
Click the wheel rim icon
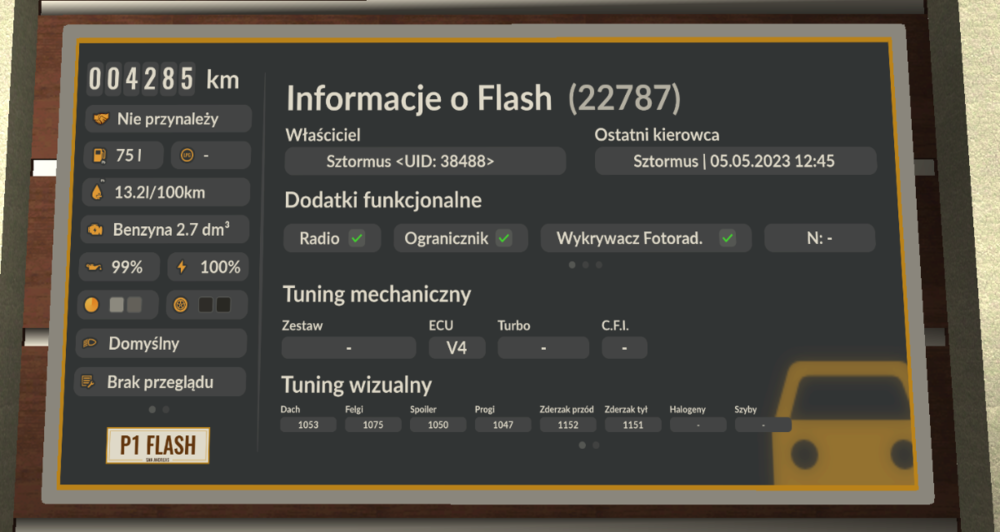tap(181, 305)
